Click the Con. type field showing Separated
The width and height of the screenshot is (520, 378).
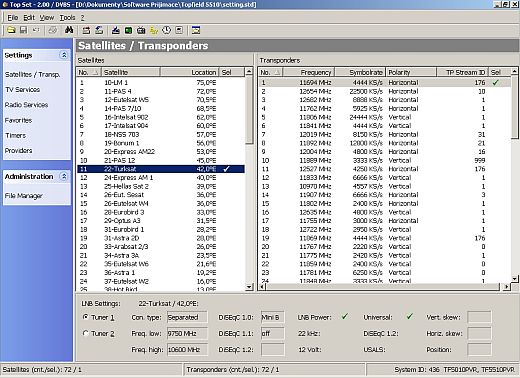[x=187, y=317]
